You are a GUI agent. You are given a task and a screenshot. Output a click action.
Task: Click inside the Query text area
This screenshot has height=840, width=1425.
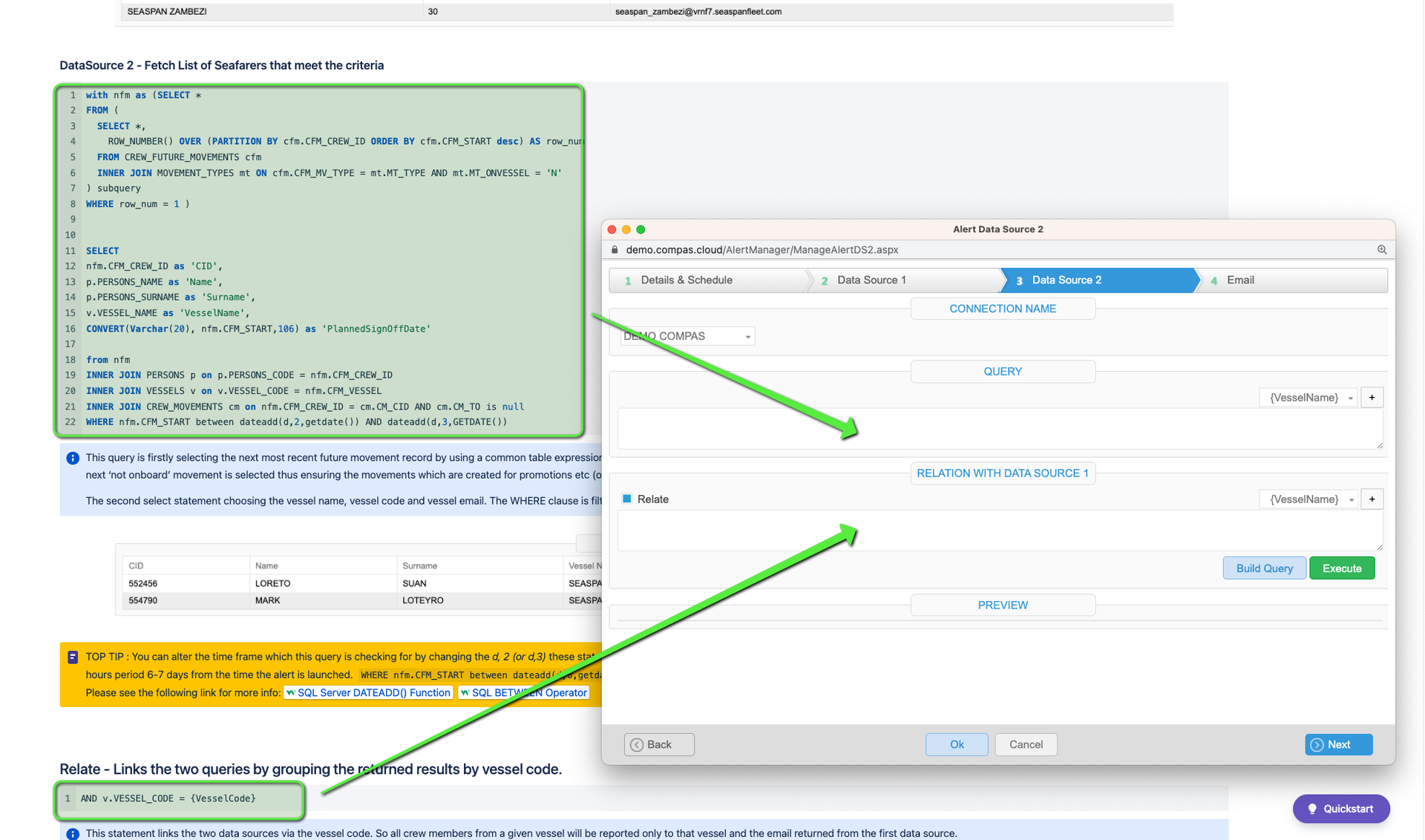pyautogui.click(x=1000, y=429)
